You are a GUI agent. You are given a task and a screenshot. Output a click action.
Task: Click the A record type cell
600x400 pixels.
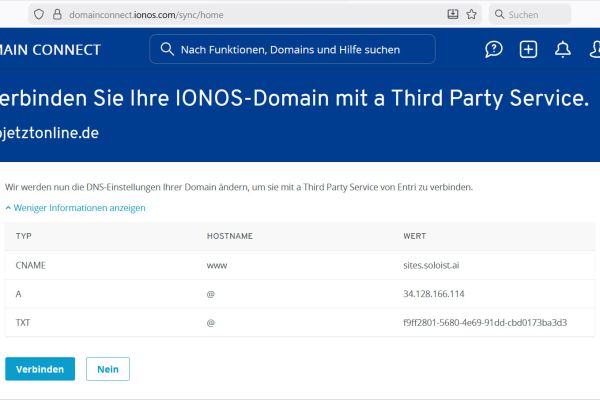(18, 294)
